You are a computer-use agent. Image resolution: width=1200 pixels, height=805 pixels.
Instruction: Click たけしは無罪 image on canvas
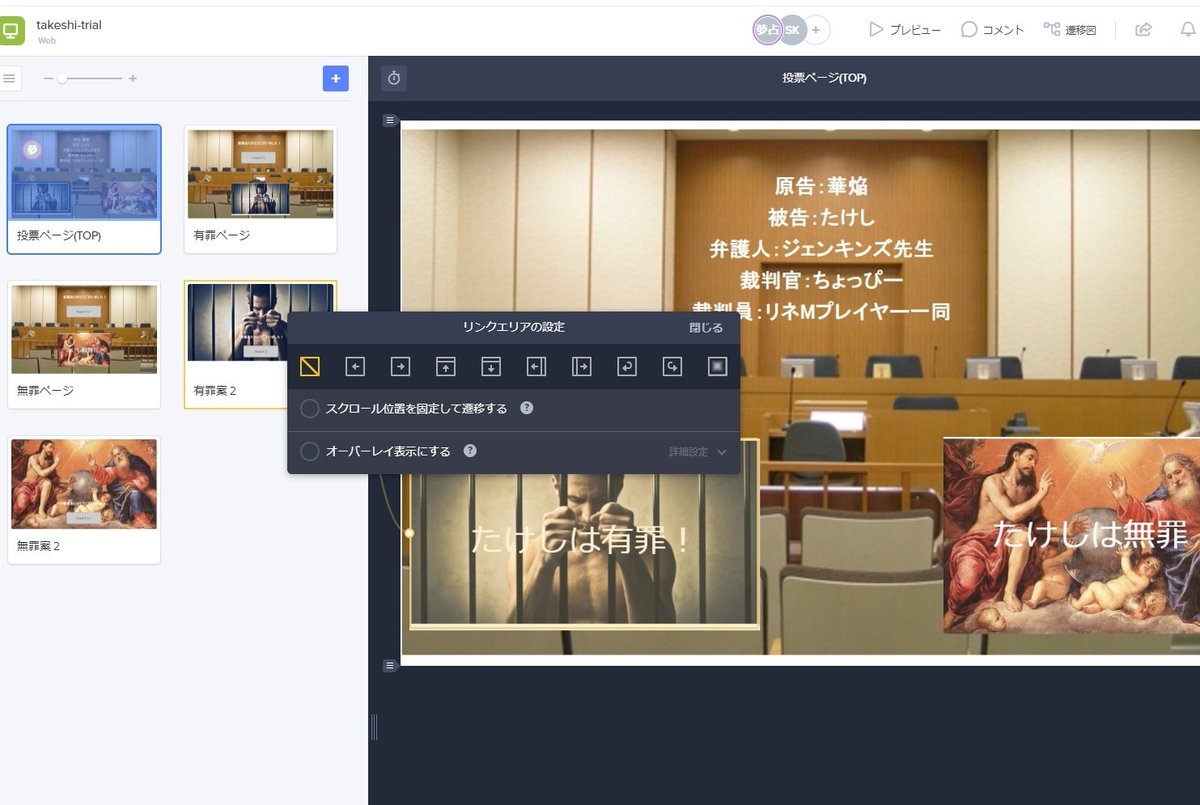tap(1071, 535)
